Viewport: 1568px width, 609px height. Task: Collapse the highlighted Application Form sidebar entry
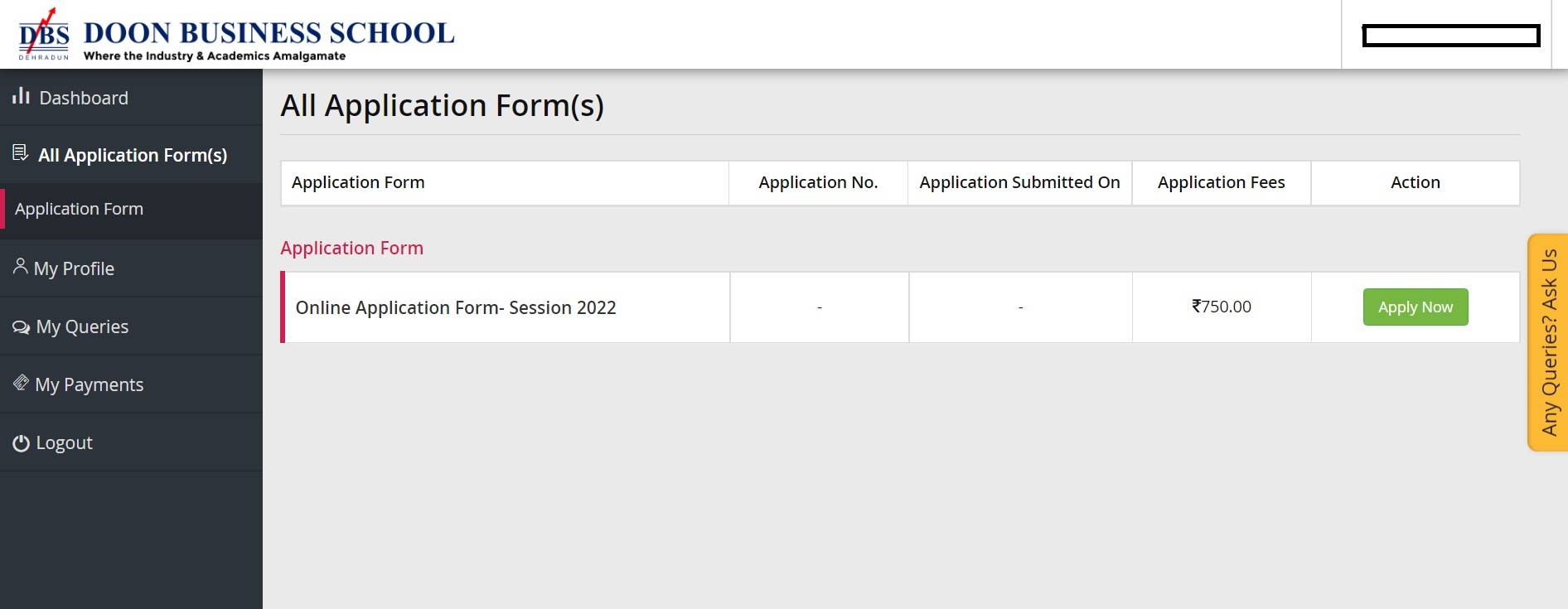point(80,209)
